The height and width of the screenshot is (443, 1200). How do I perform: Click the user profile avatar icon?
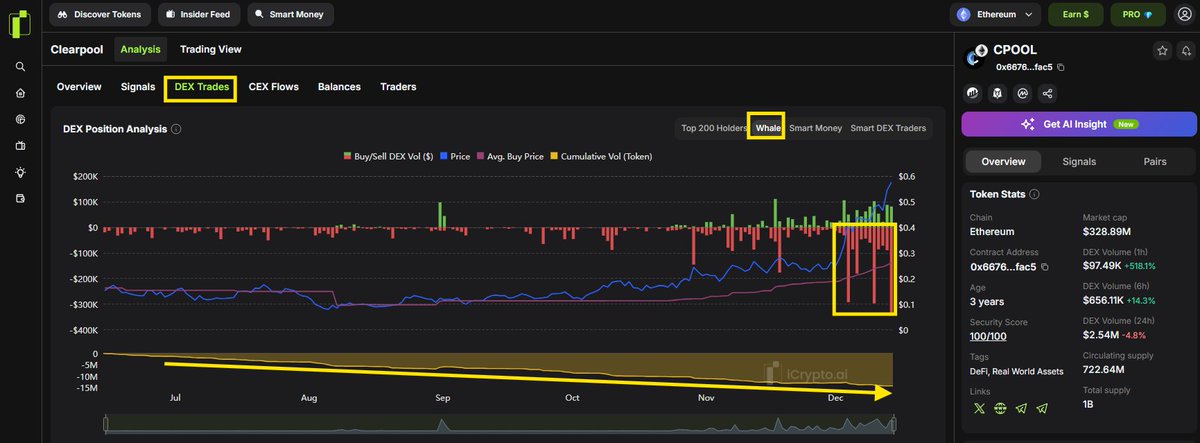pos(1184,15)
